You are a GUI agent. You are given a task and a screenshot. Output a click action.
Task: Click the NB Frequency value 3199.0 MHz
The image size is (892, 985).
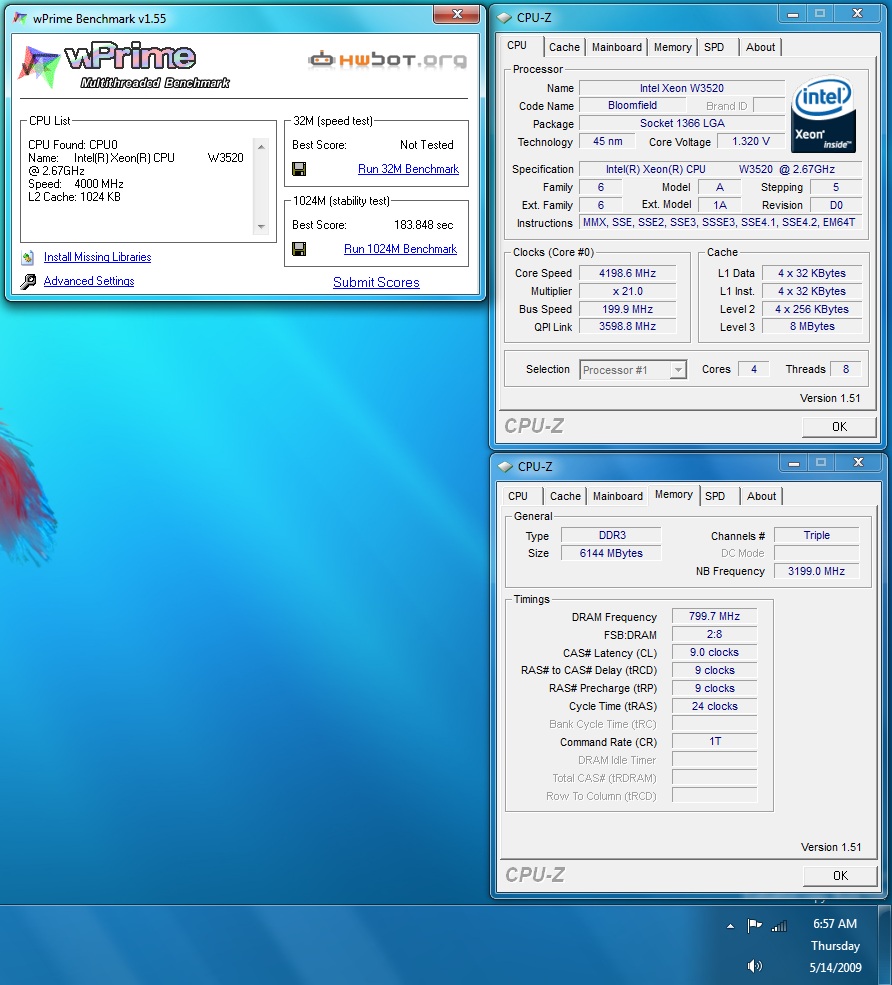[x=816, y=571]
